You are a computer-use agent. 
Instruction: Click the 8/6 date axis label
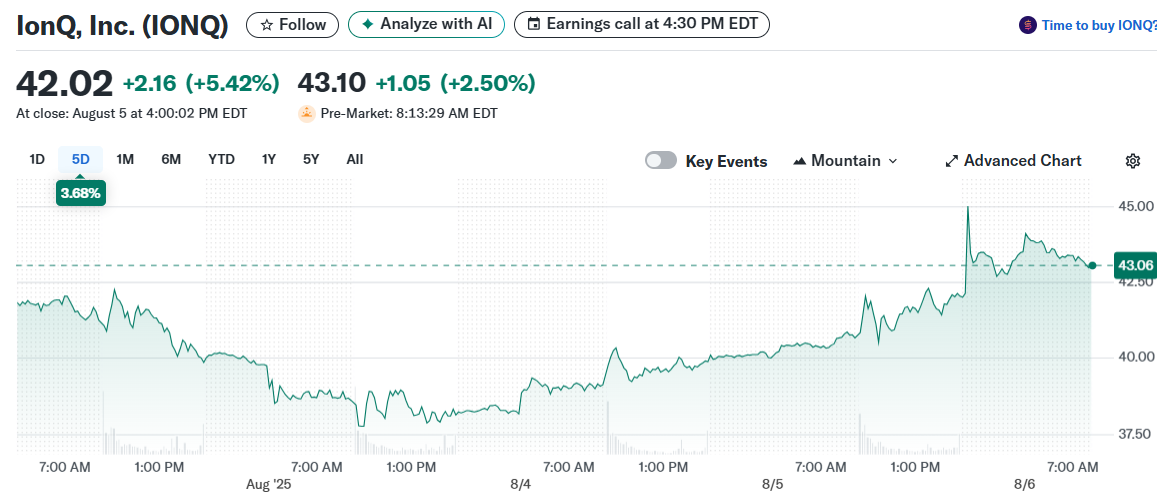click(1024, 485)
